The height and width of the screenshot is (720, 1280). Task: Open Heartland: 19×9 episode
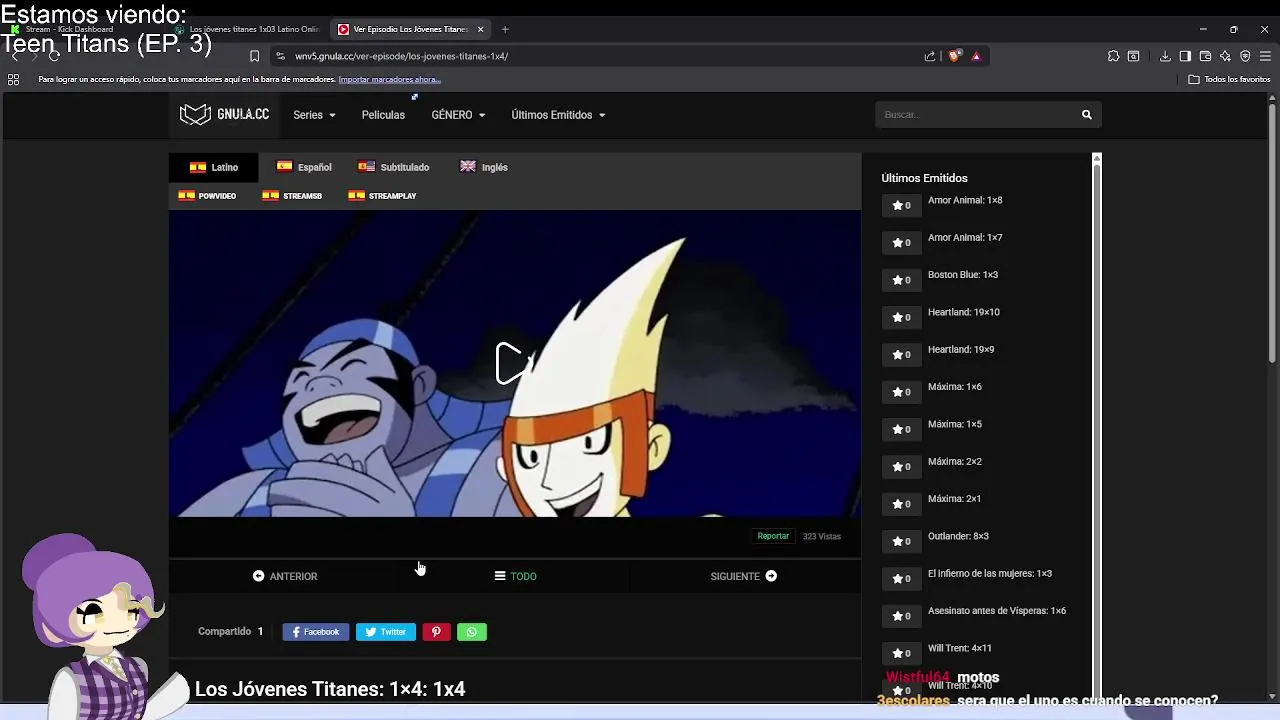click(x=961, y=350)
